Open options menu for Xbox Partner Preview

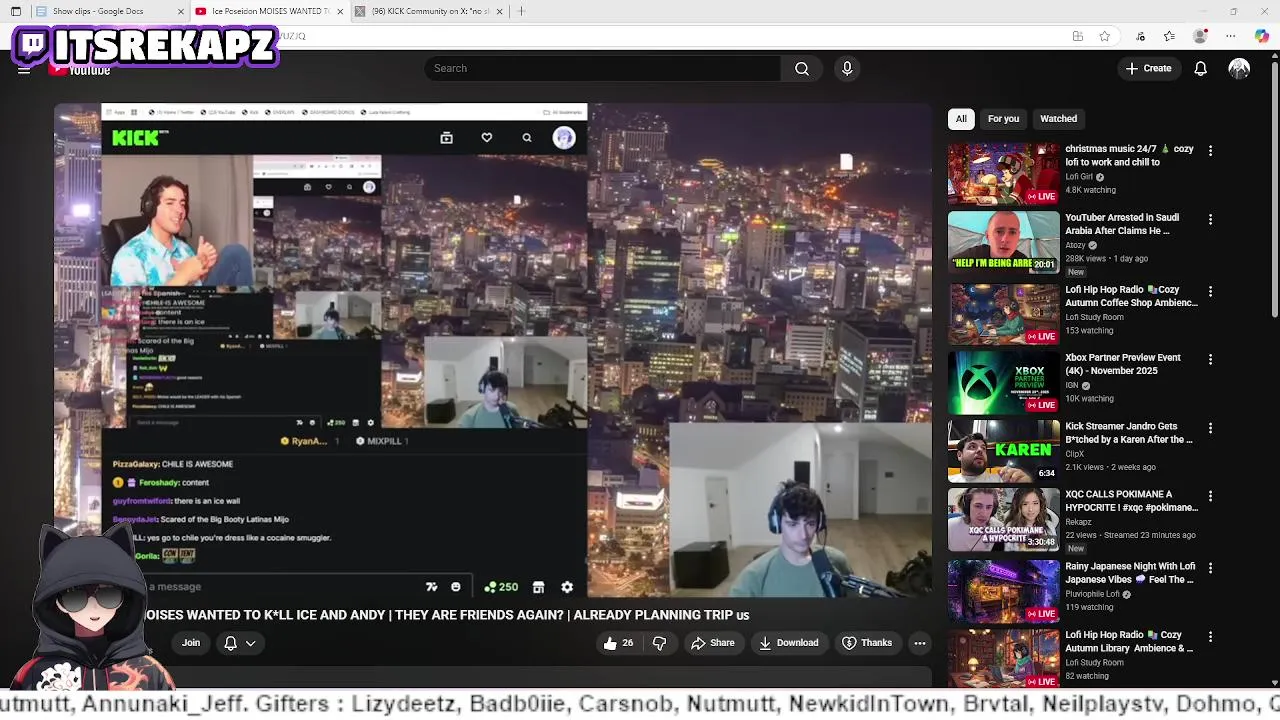pos(1210,359)
